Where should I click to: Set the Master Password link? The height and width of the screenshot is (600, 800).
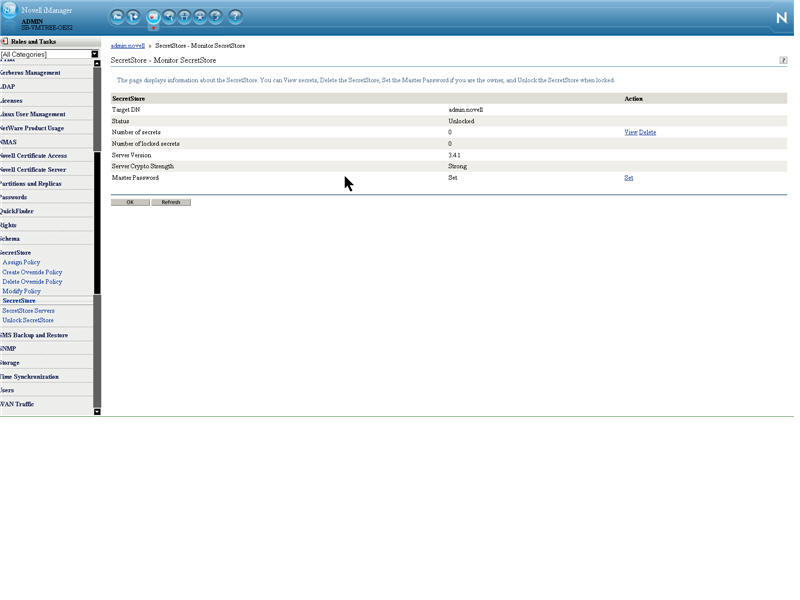pyautogui.click(x=629, y=178)
